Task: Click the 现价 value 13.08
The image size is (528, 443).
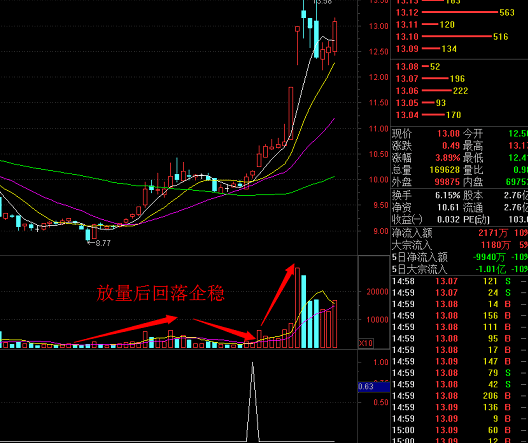Action: tap(448, 134)
